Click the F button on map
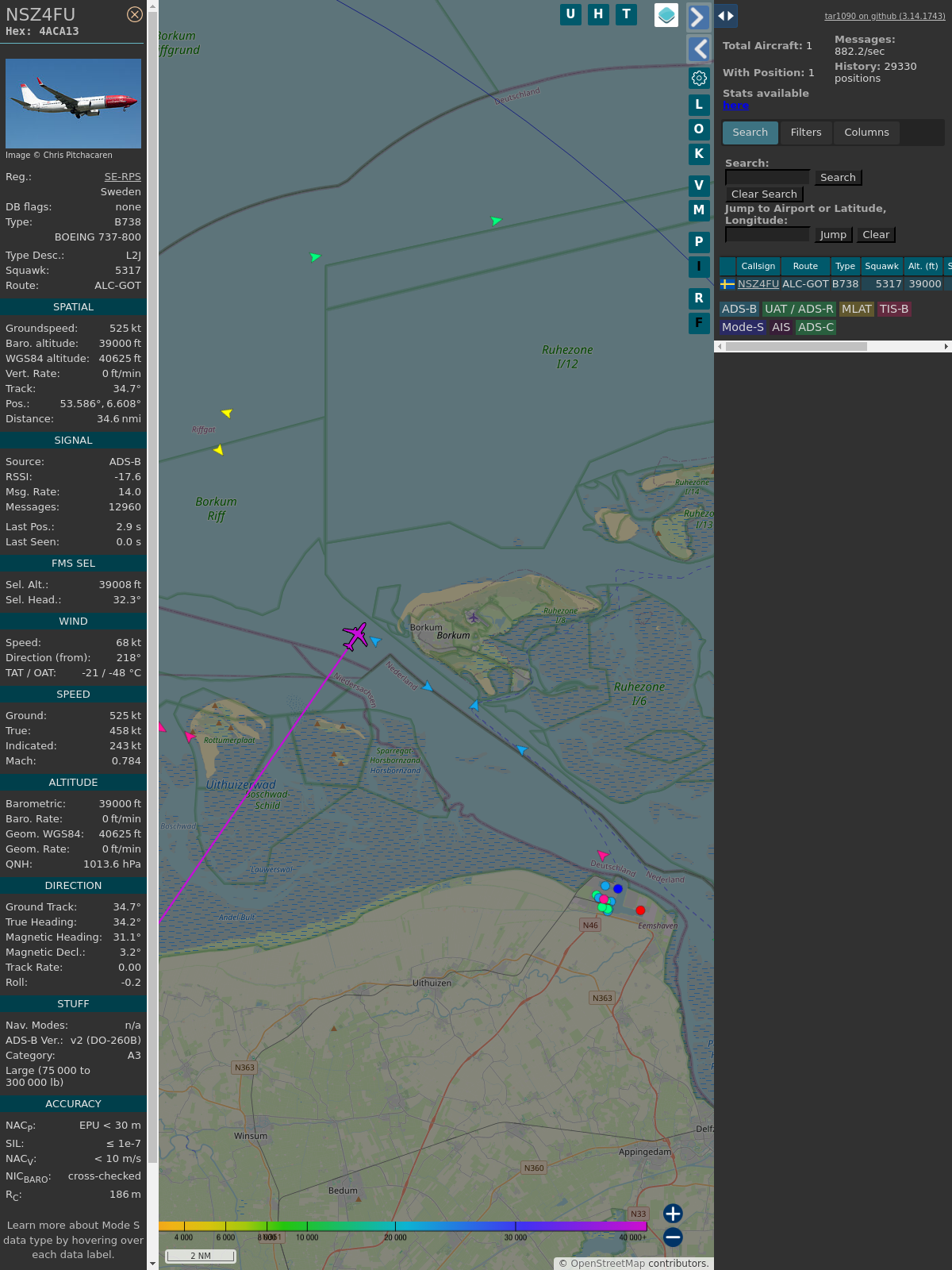Screen dimensions: 952x1270 [x=699, y=323]
